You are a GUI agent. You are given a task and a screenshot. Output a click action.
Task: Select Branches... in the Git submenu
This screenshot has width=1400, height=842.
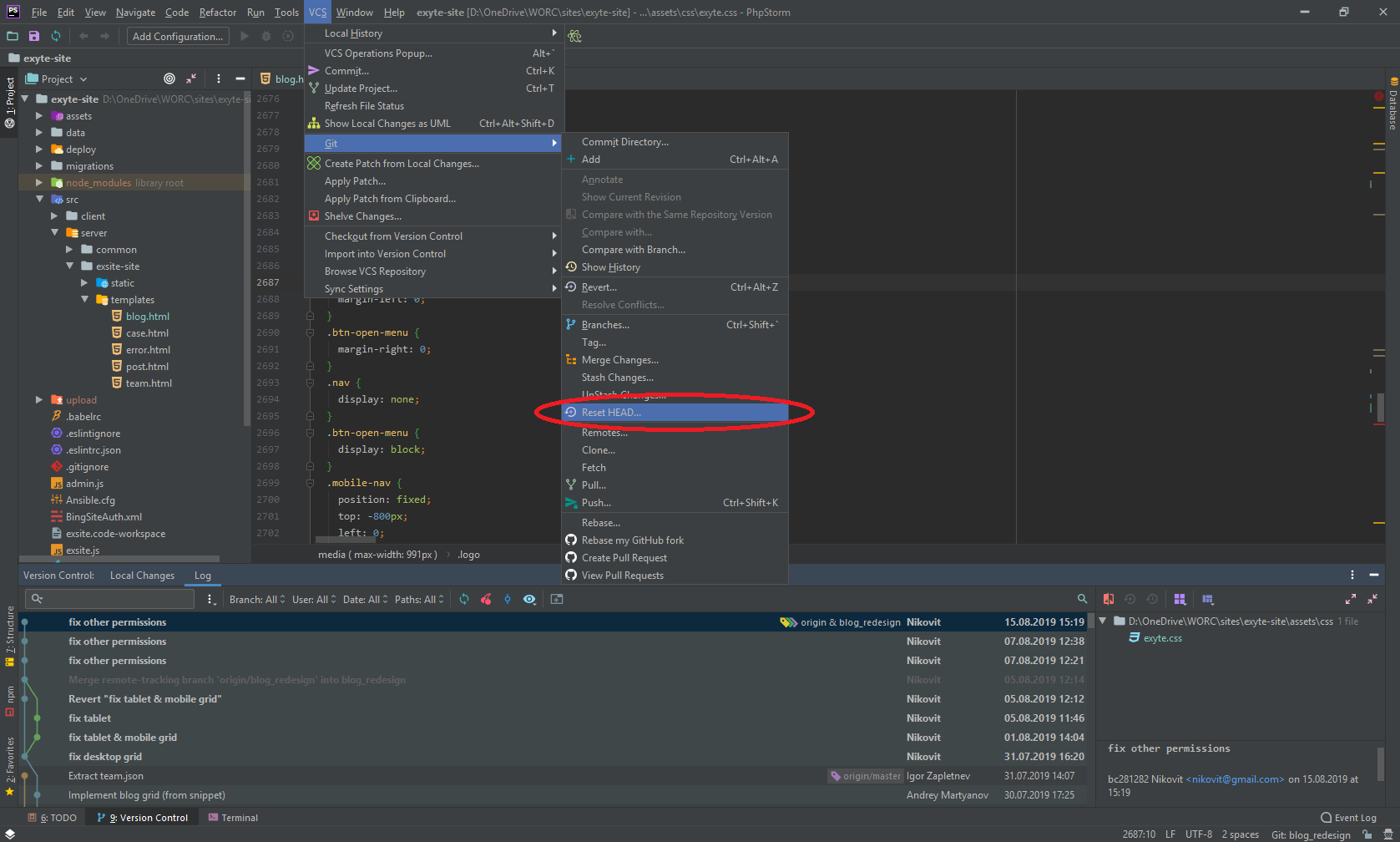click(x=675, y=325)
